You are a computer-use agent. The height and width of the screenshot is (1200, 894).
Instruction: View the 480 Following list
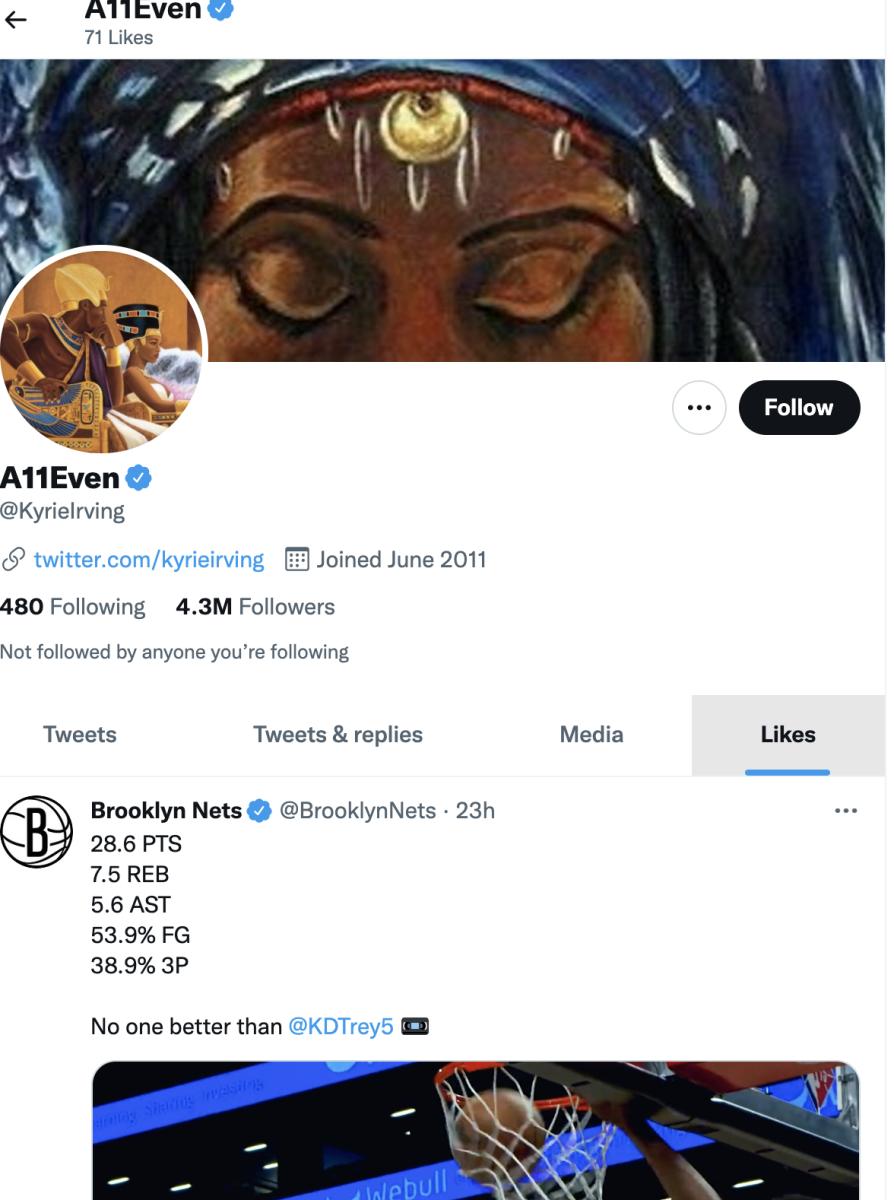point(72,607)
